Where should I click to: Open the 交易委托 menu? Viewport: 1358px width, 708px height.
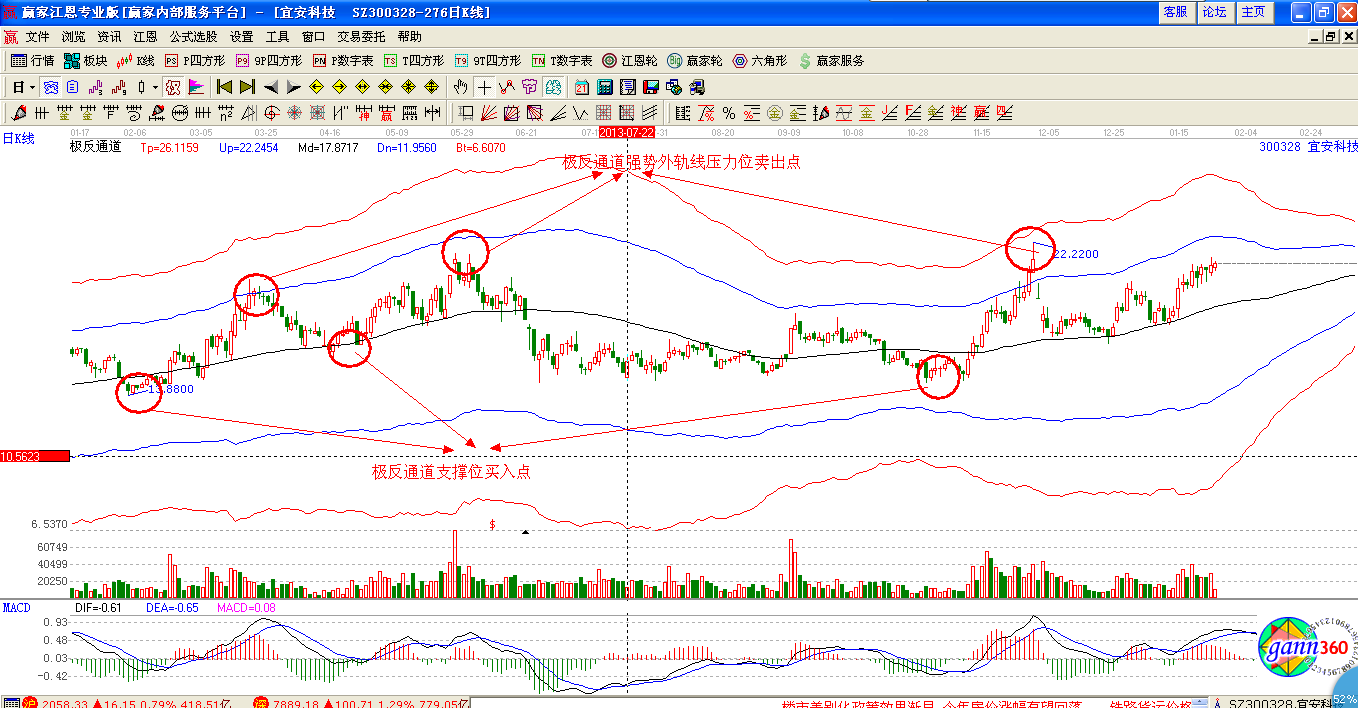tap(361, 36)
